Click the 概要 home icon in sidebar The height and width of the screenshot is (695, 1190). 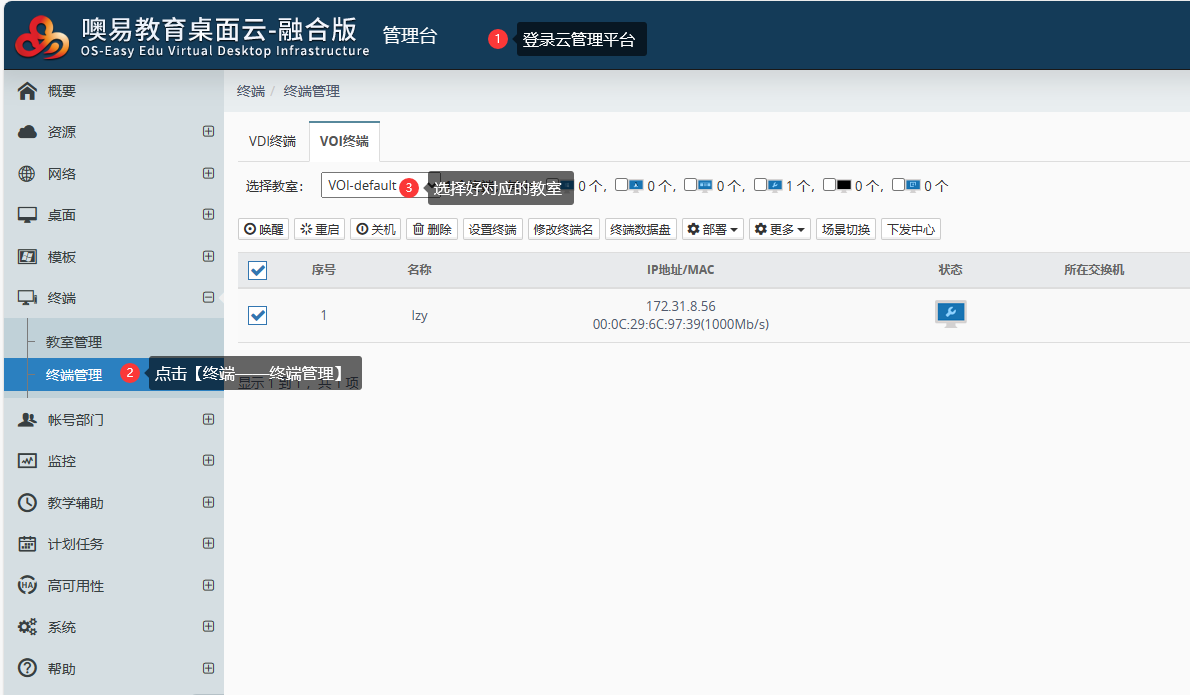pos(27,91)
